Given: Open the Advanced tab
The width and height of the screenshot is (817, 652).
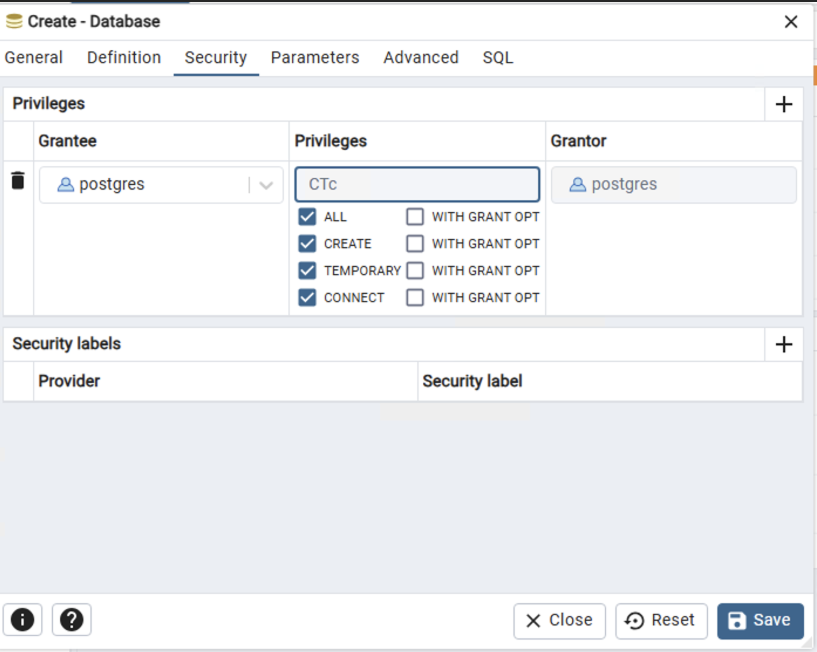Looking at the screenshot, I should [421, 57].
